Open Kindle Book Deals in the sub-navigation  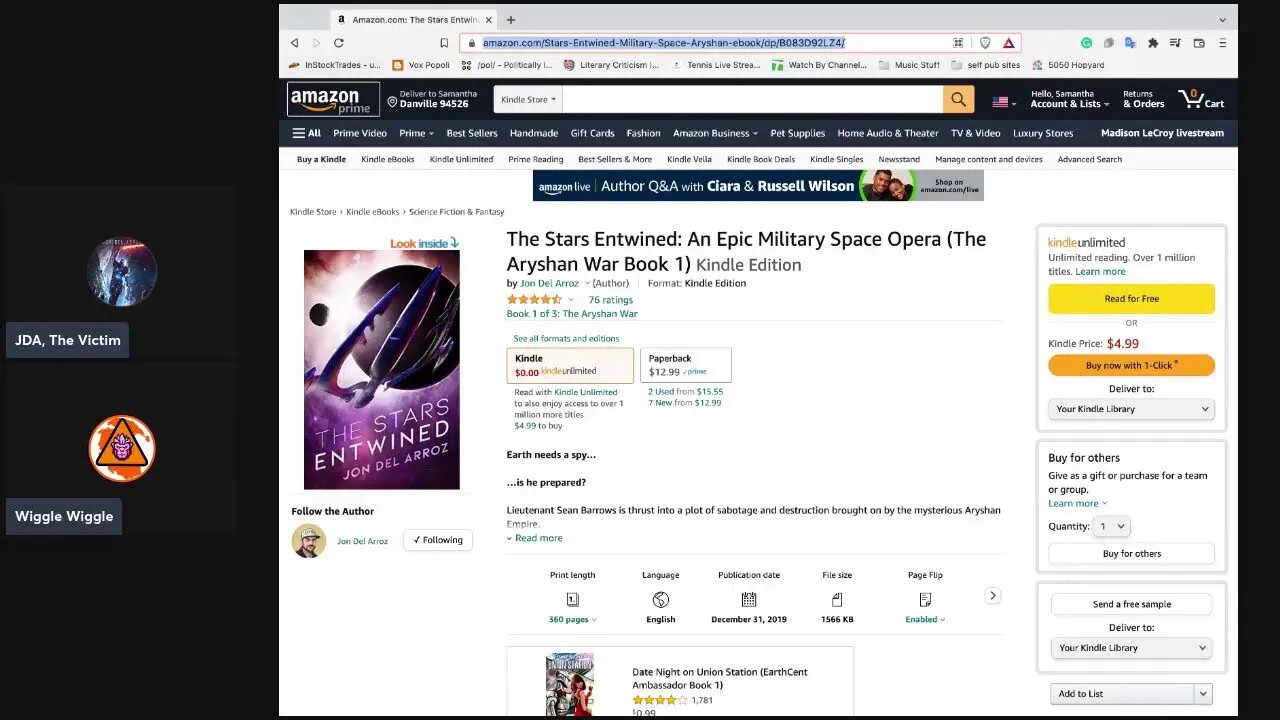[x=760, y=159]
